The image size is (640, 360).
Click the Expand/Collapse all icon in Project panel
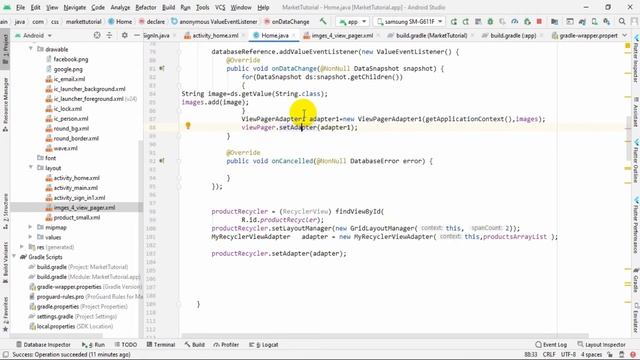[x=109, y=36]
